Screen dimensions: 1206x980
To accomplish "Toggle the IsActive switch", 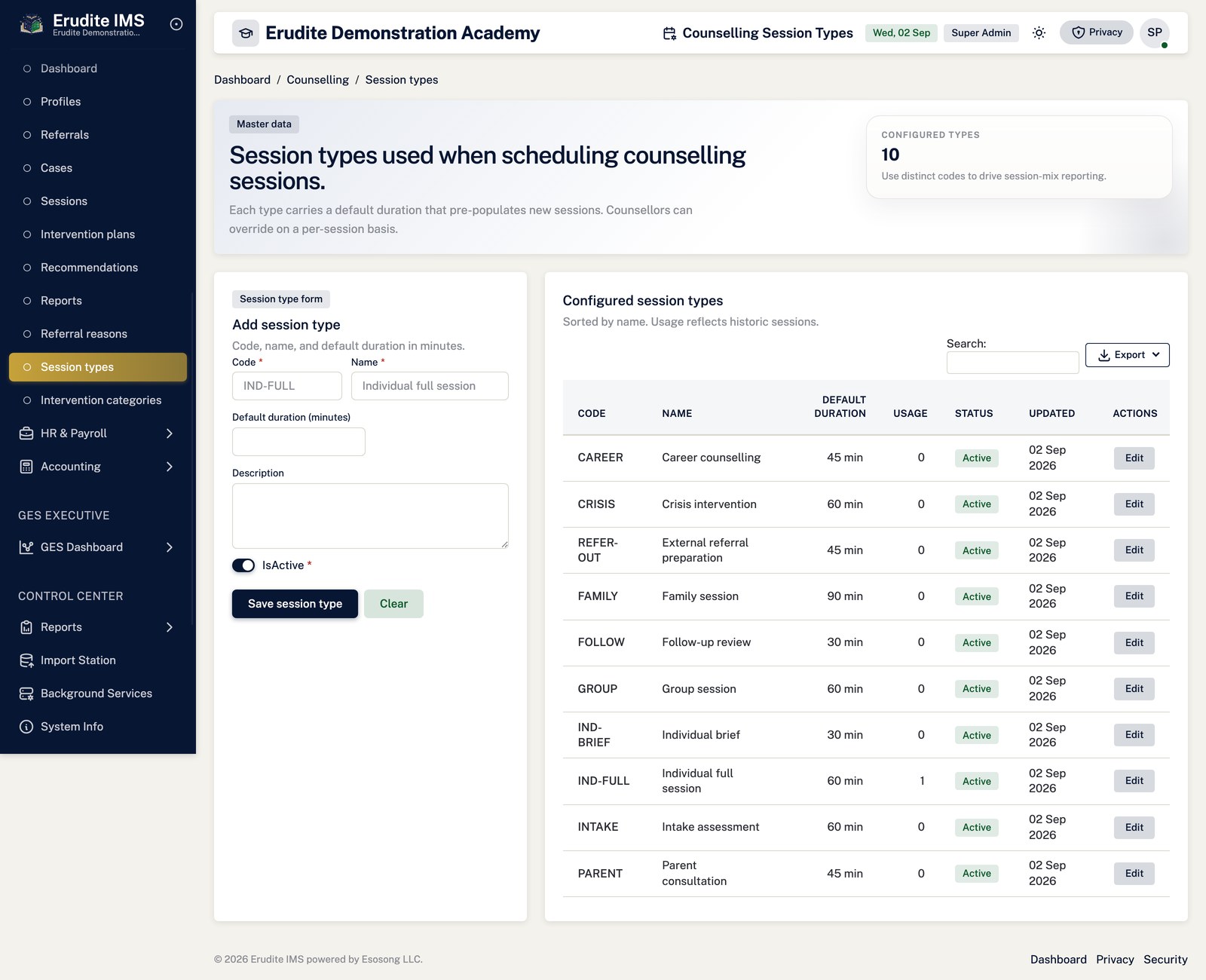I will [243, 565].
